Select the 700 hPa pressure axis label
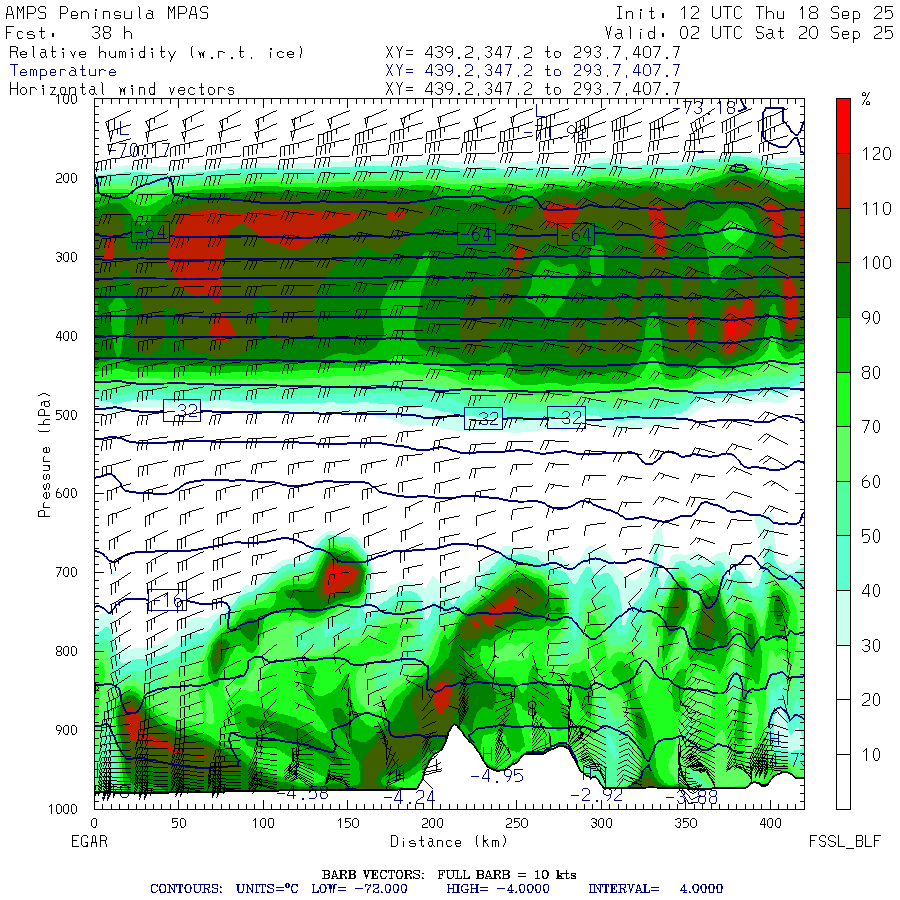 point(66,572)
